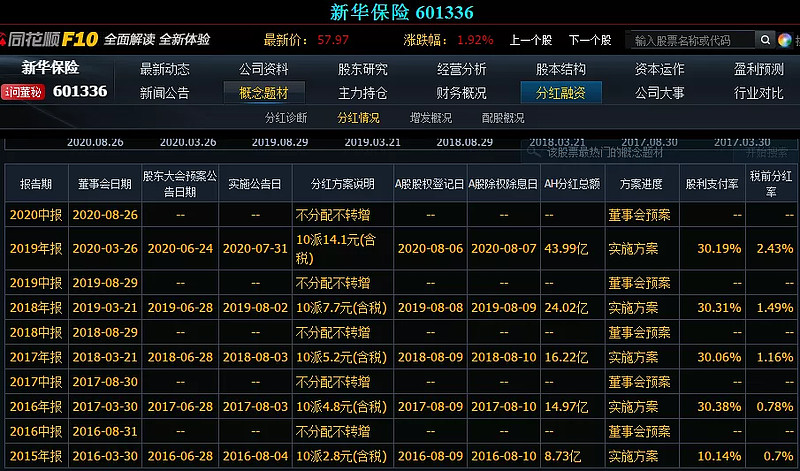The height and width of the screenshot is (471, 800).
Task: Click the 分红方案说明 column header
Action: [x=343, y=184]
